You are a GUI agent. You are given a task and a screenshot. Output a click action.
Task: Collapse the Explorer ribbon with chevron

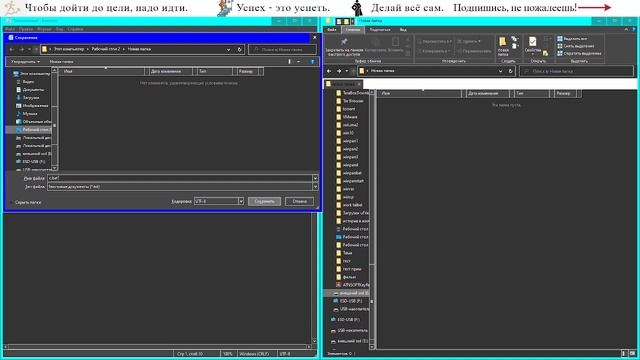(x=626, y=30)
